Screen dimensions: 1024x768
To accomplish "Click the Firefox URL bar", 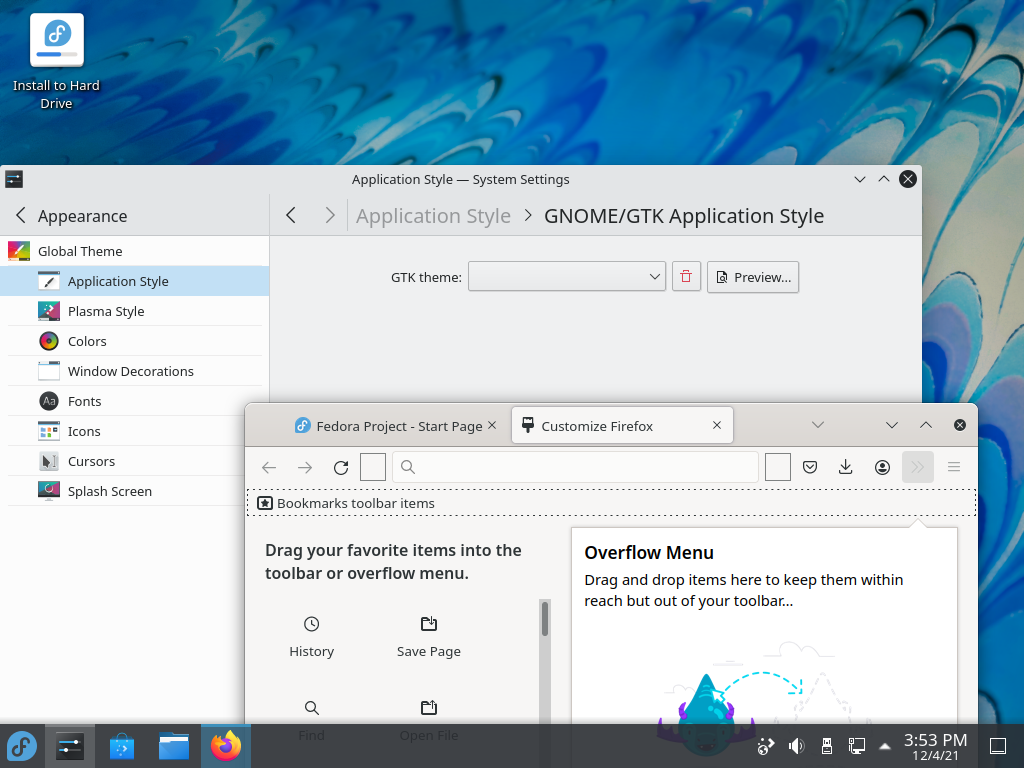I will [x=575, y=467].
